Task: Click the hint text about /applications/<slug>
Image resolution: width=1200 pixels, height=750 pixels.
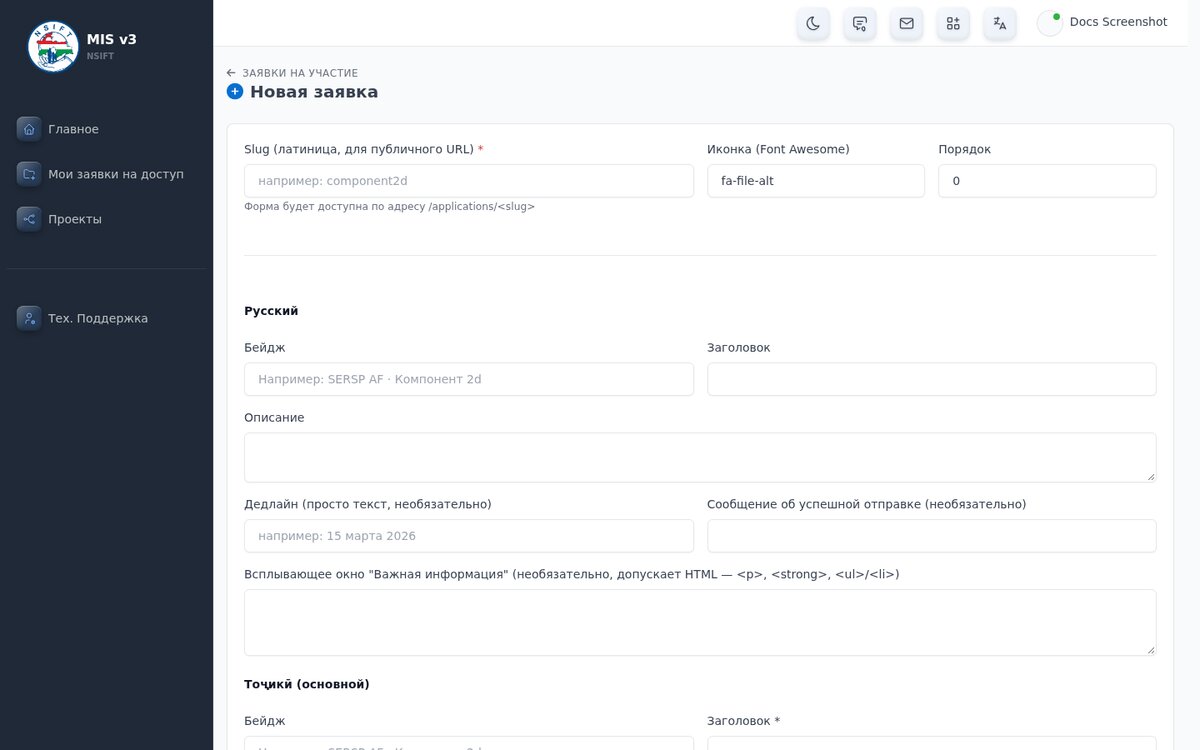Action: [389, 207]
